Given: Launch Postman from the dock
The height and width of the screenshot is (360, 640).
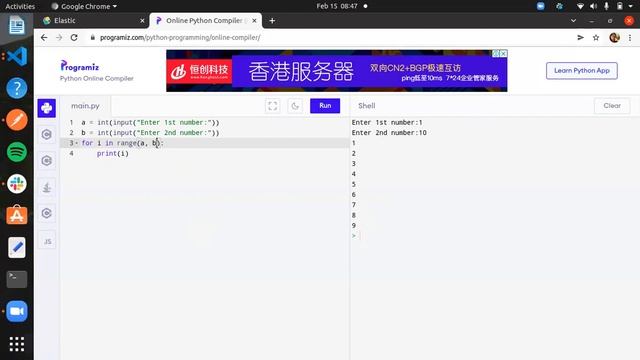Looking at the screenshot, I should point(17,120).
